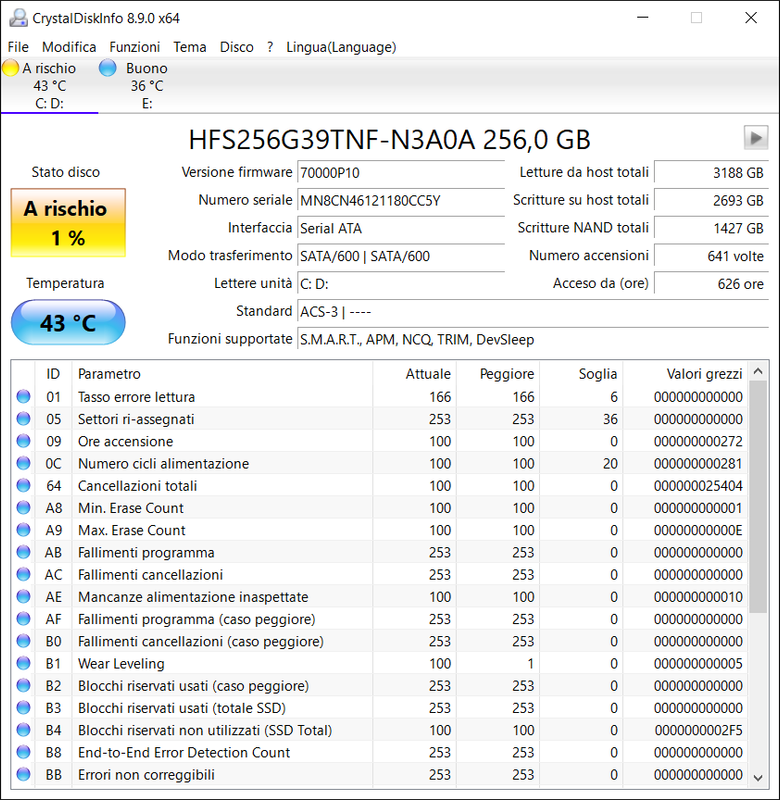780x800 pixels.
Task: Click status dot for row B3
Action: tap(23, 708)
